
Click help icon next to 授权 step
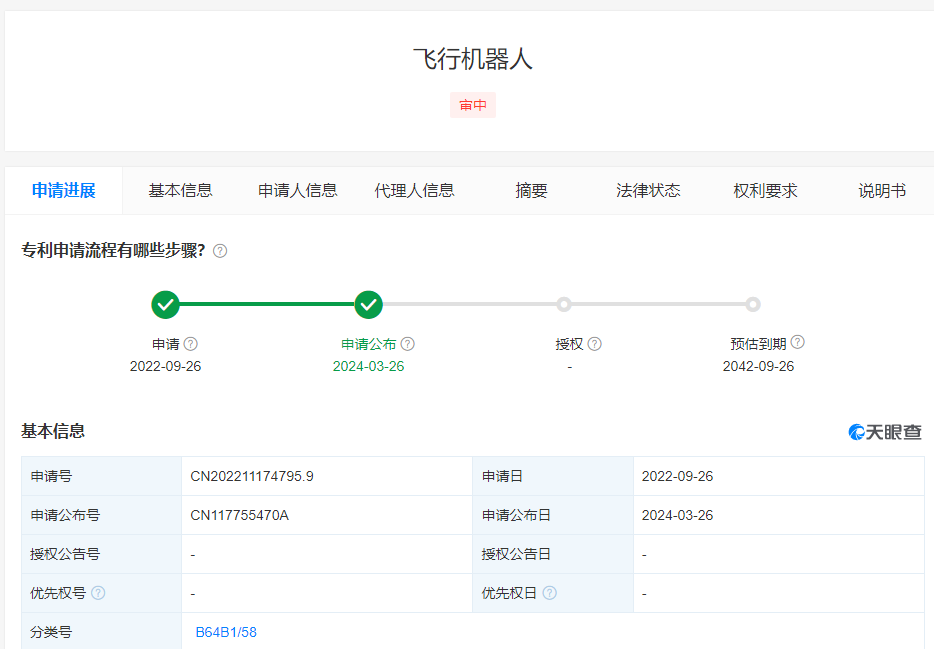coord(594,344)
